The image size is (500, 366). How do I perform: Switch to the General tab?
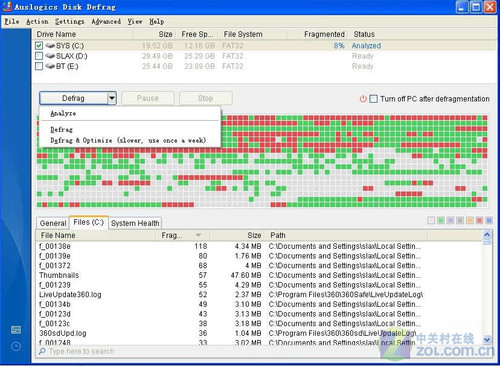pos(53,223)
